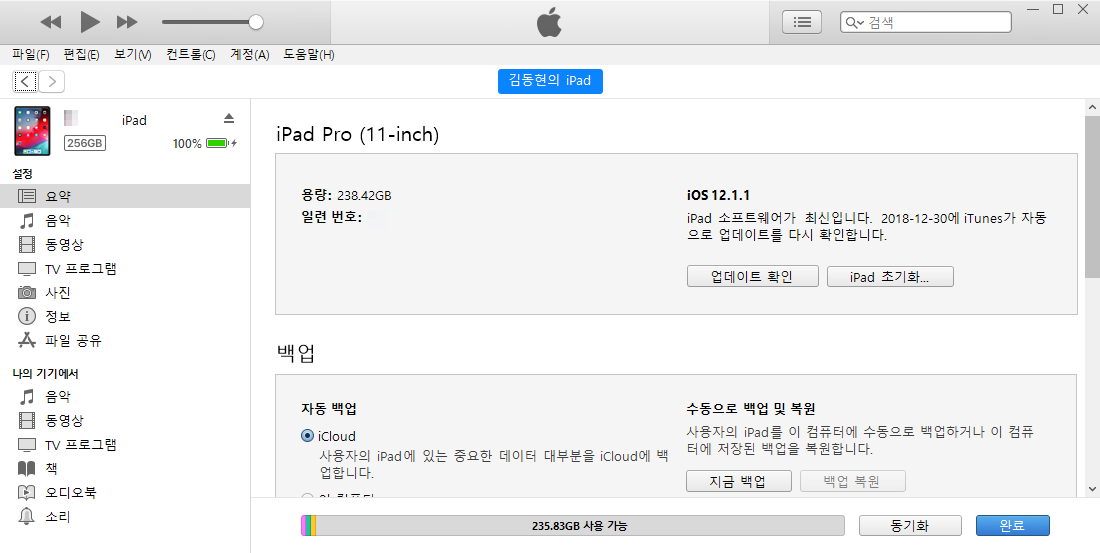Adjust the volume slider knob
This screenshot has width=1100, height=553.
point(256,22)
